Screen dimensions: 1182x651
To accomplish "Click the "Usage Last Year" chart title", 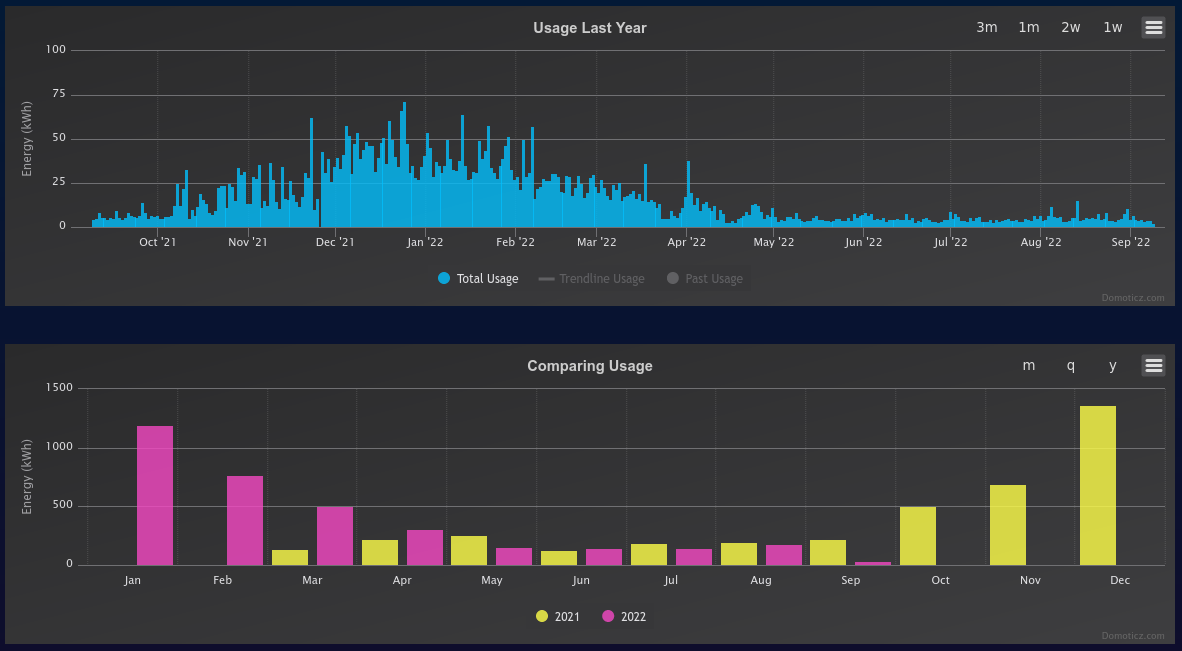I will [590, 28].
